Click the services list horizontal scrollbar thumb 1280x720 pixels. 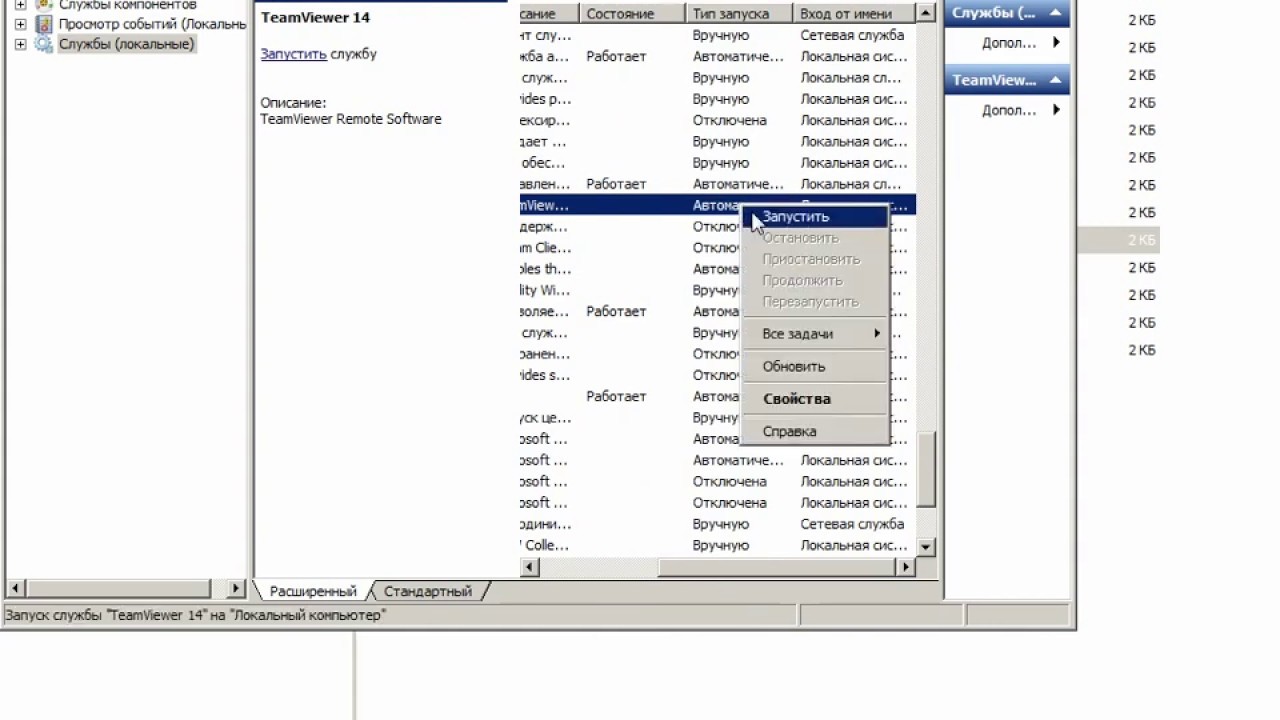[x=775, y=567]
